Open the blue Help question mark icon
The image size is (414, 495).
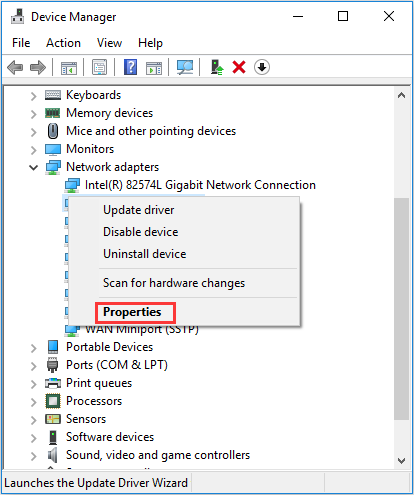(x=130, y=67)
